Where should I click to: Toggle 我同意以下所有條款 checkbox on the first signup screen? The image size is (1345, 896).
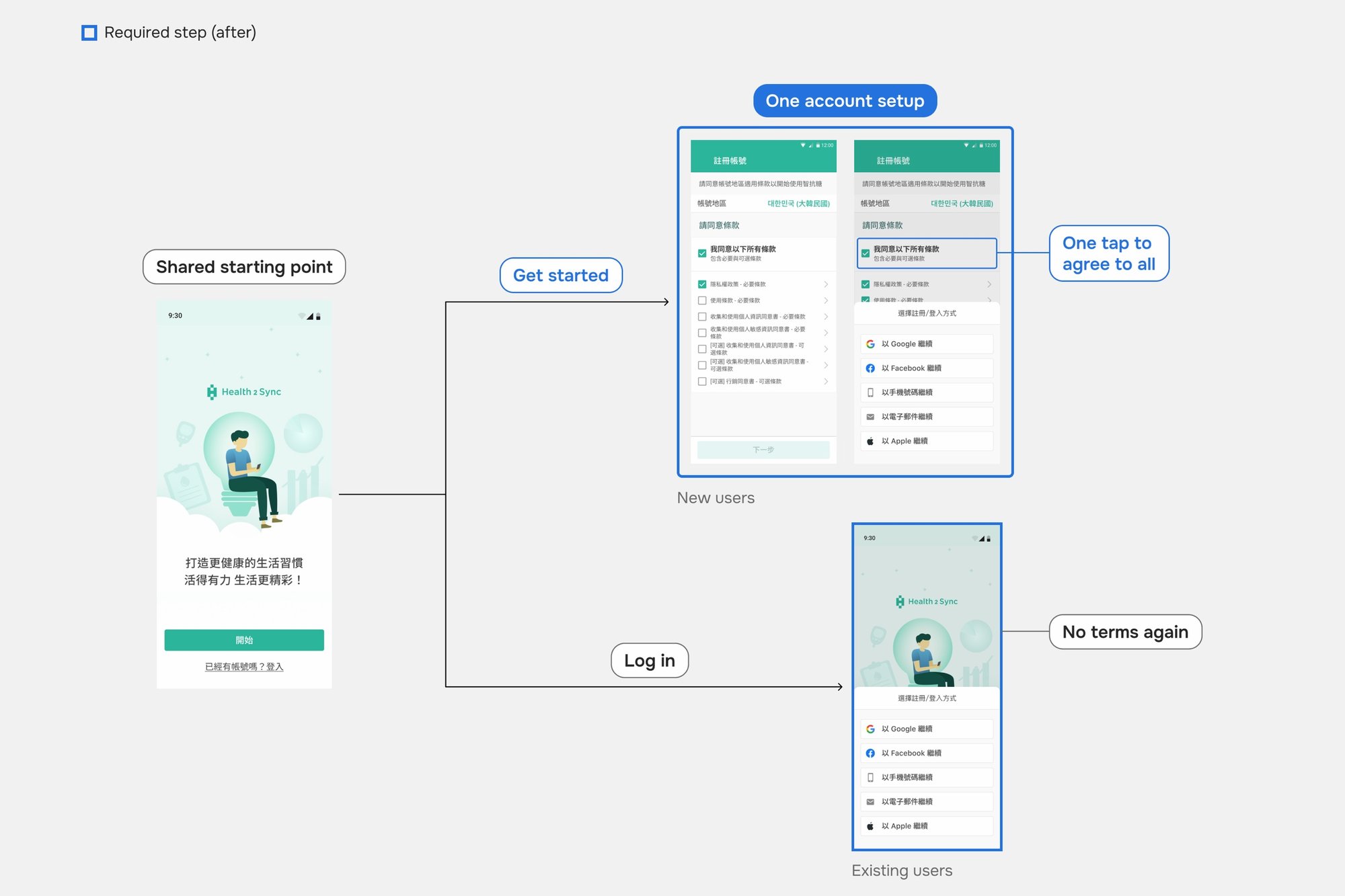tap(702, 253)
